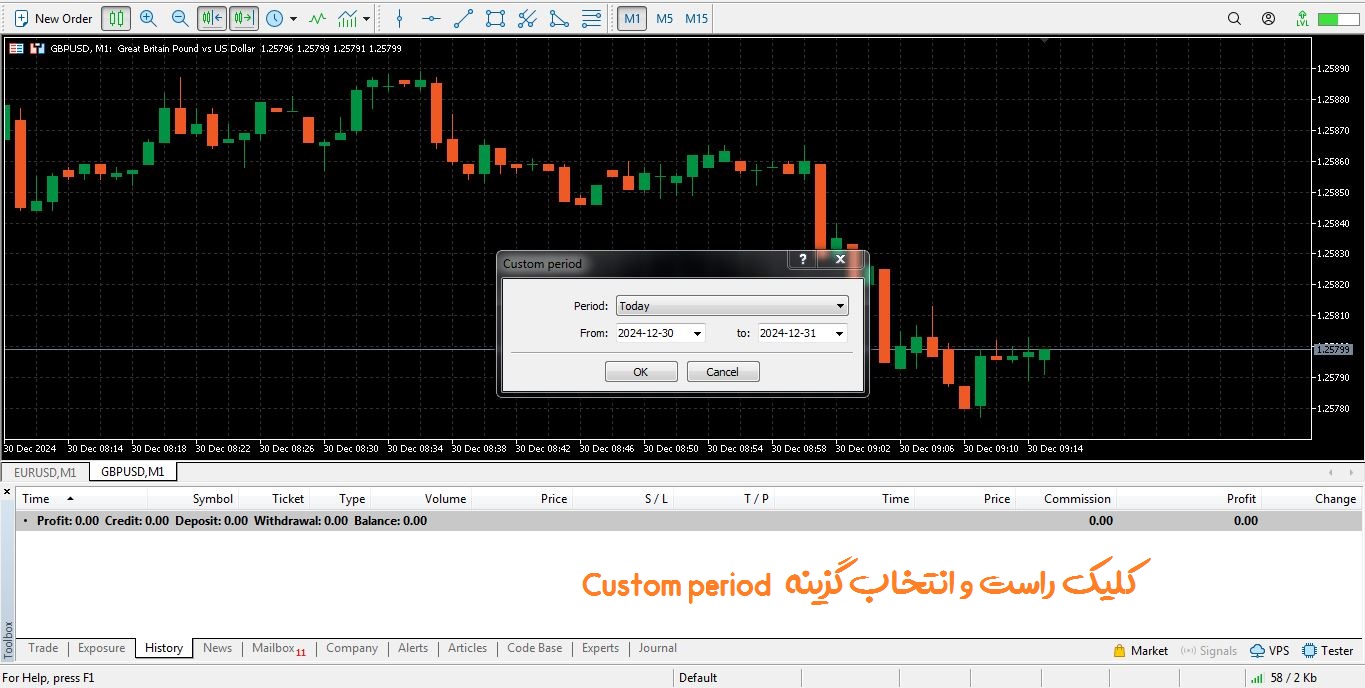Select the GBPUSD,M1 chart tab
Screen dimensions: 1365x688
click(133, 472)
